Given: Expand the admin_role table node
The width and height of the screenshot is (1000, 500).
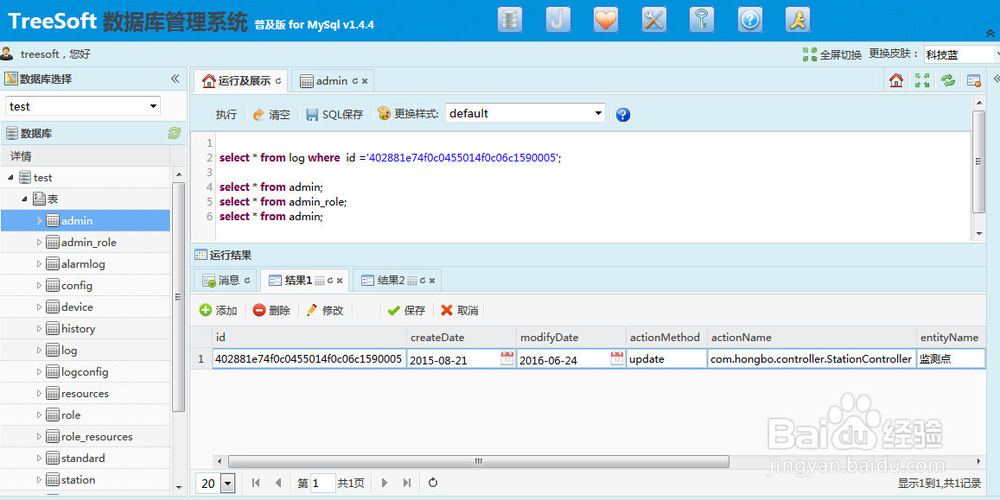Looking at the screenshot, I should pos(39,242).
